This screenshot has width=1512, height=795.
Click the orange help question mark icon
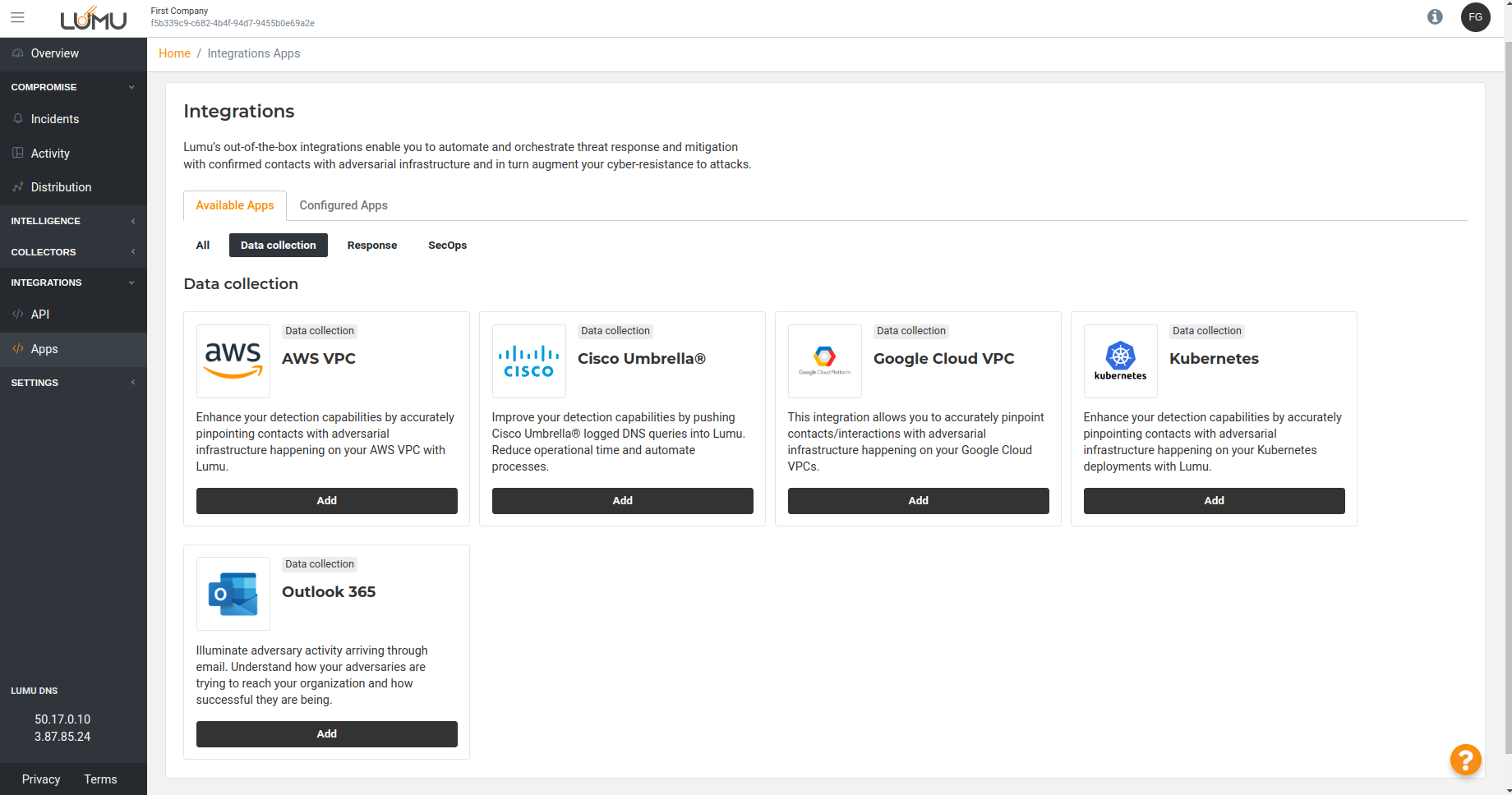(x=1465, y=760)
